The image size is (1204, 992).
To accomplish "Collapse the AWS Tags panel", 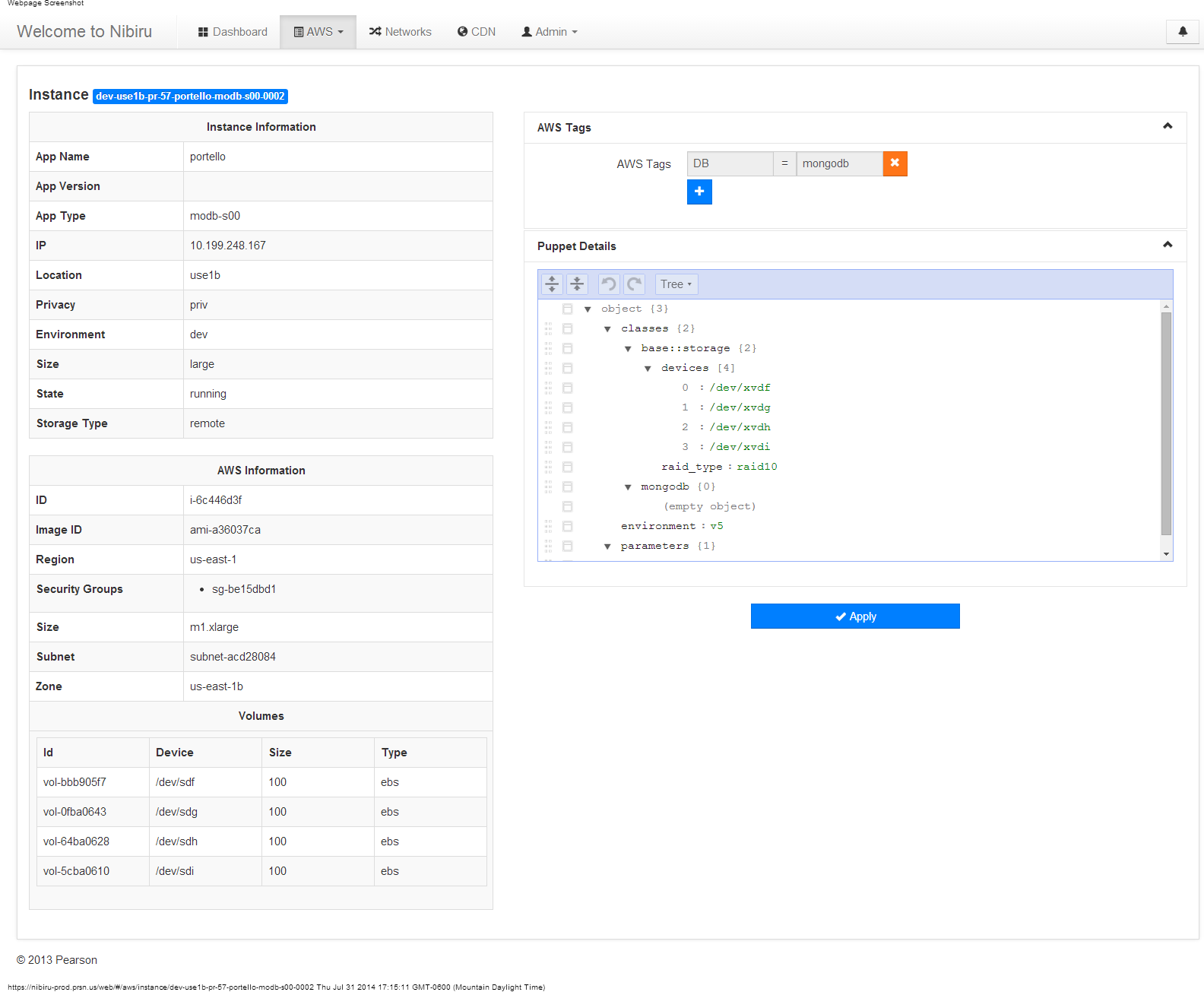I will (1168, 126).
